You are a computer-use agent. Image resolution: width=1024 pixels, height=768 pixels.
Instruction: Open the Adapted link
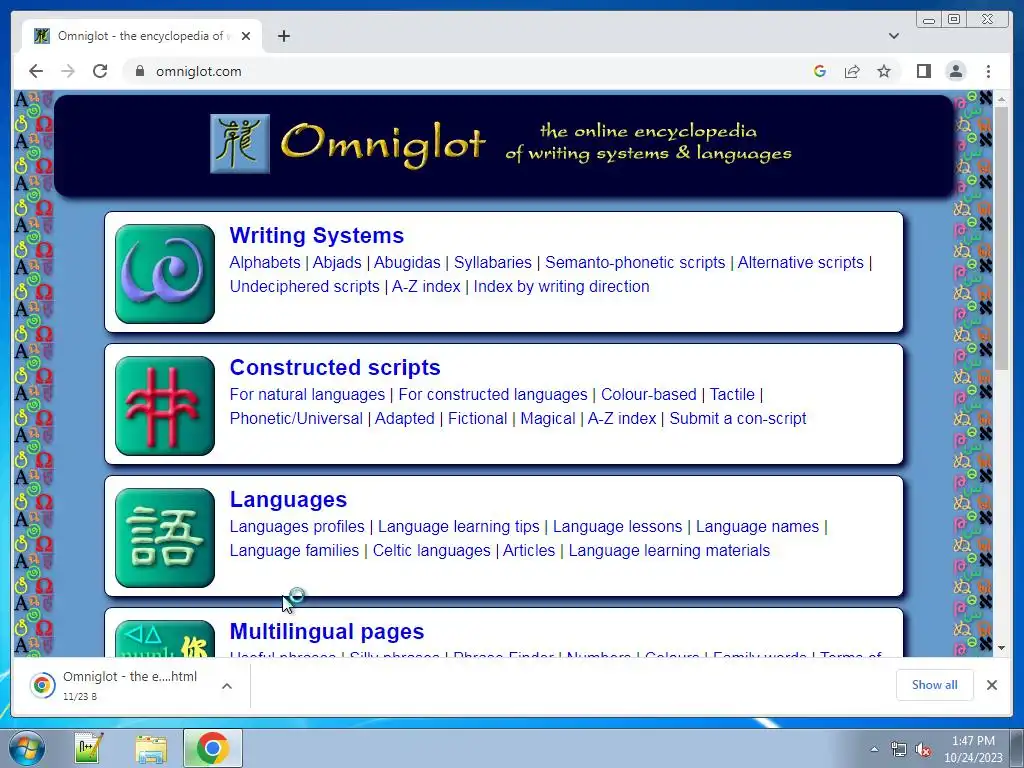pyautogui.click(x=404, y=419)
